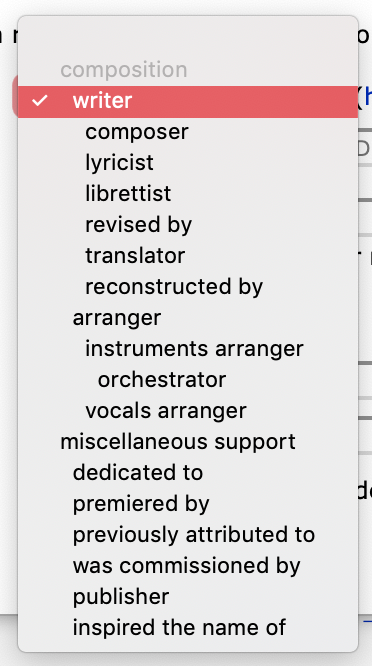Image resolution: width=372 pixels, height=666 pixels.
Task: Choose the arranger option
Action: (188, 318)
